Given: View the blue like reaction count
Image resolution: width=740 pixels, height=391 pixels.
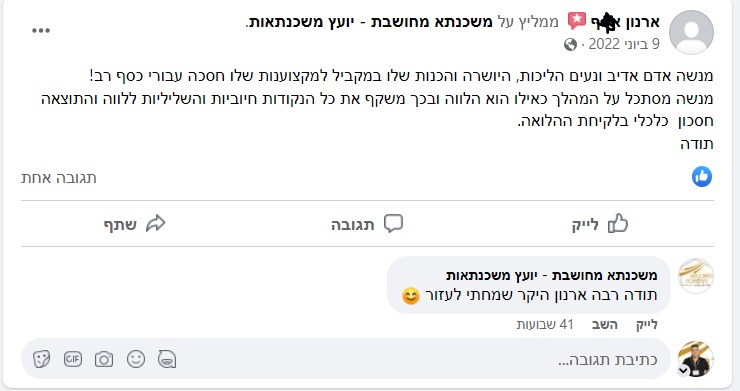Looking at the screenshot, I should pyautogui.click(x=702, y=177).
